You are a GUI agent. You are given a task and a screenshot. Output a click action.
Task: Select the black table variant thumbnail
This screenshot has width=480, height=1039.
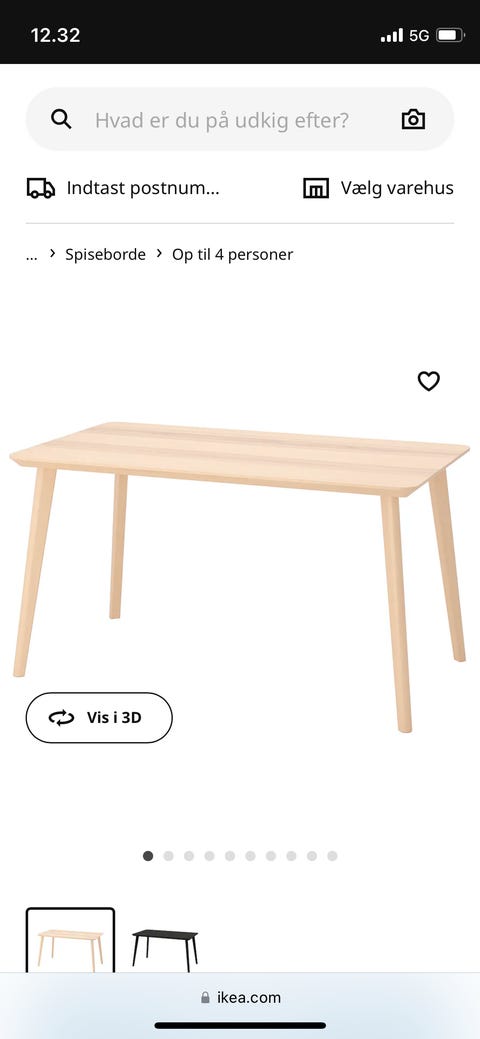(165, 940)
